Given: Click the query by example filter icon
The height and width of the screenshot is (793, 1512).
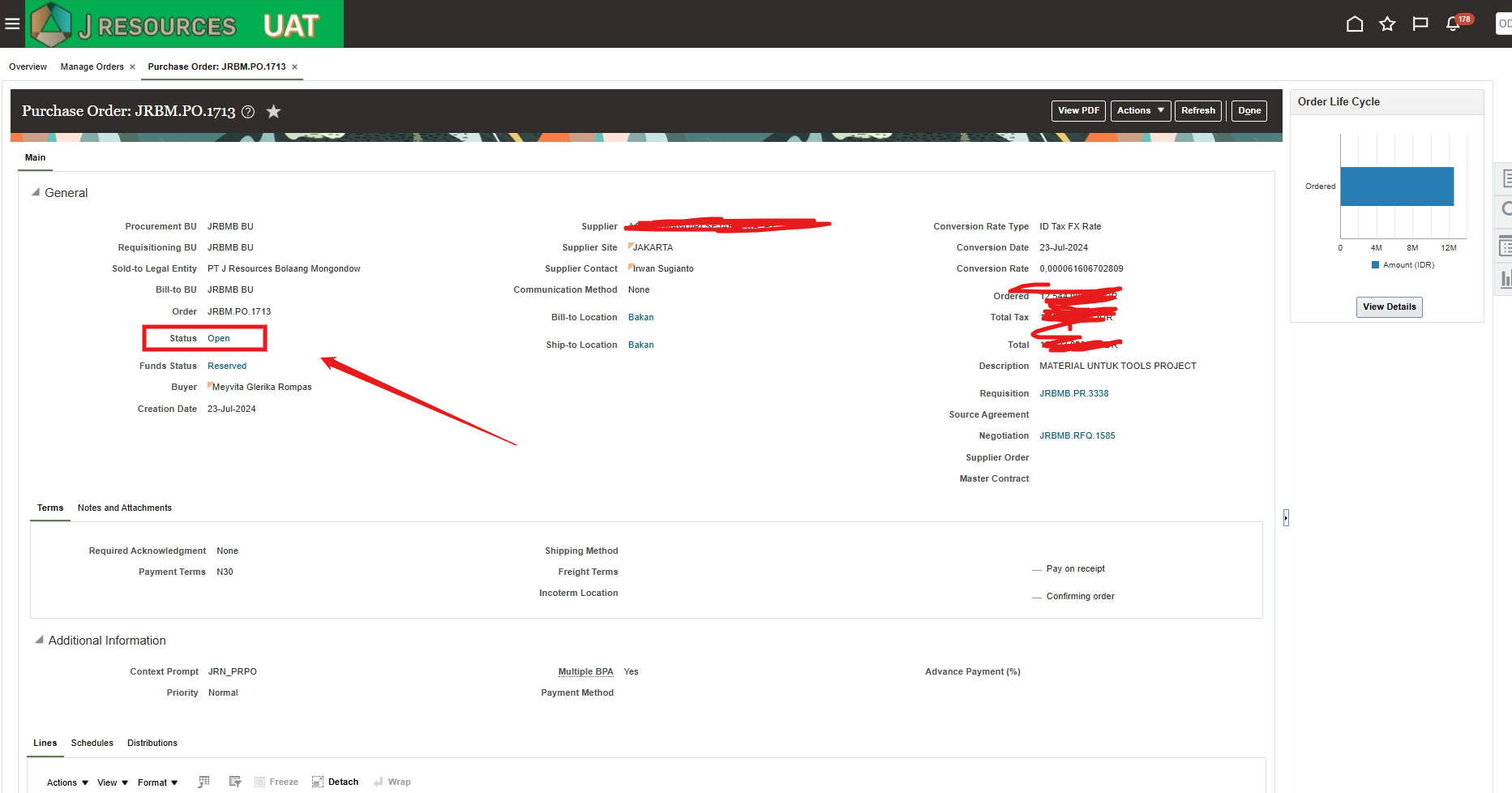Looking at the screenshot, I should click(x=235, y=782).
